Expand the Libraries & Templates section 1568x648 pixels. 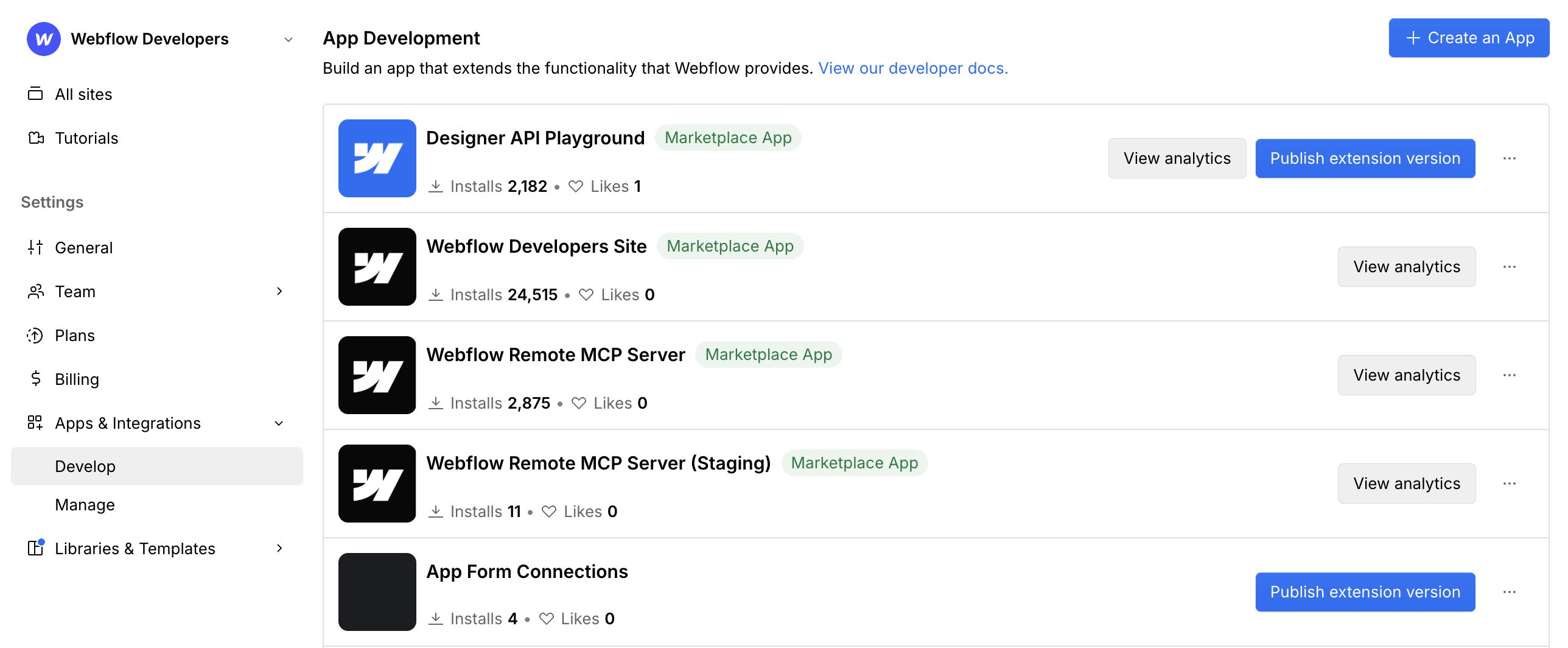click(279, 548)
